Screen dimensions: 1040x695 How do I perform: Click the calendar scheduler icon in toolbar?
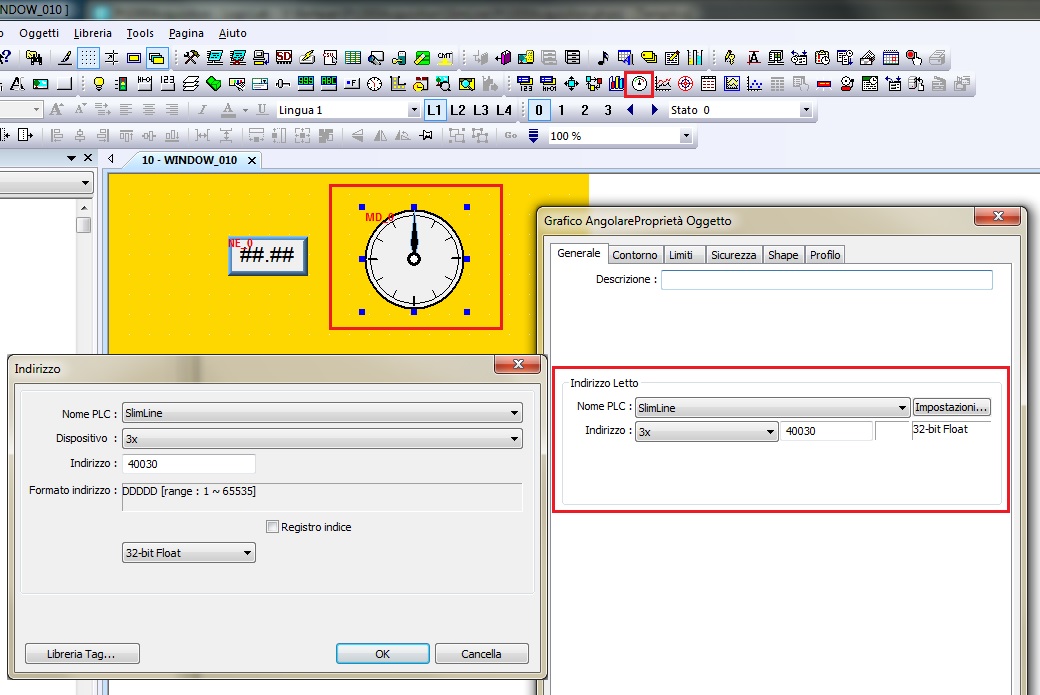tap(891, 58)
